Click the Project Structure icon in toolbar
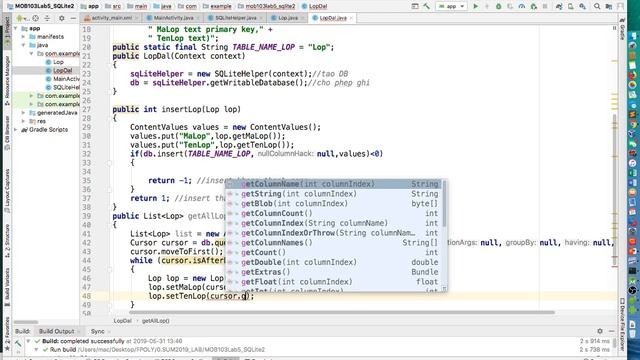 pyautogui.click(x=609, y=6)
